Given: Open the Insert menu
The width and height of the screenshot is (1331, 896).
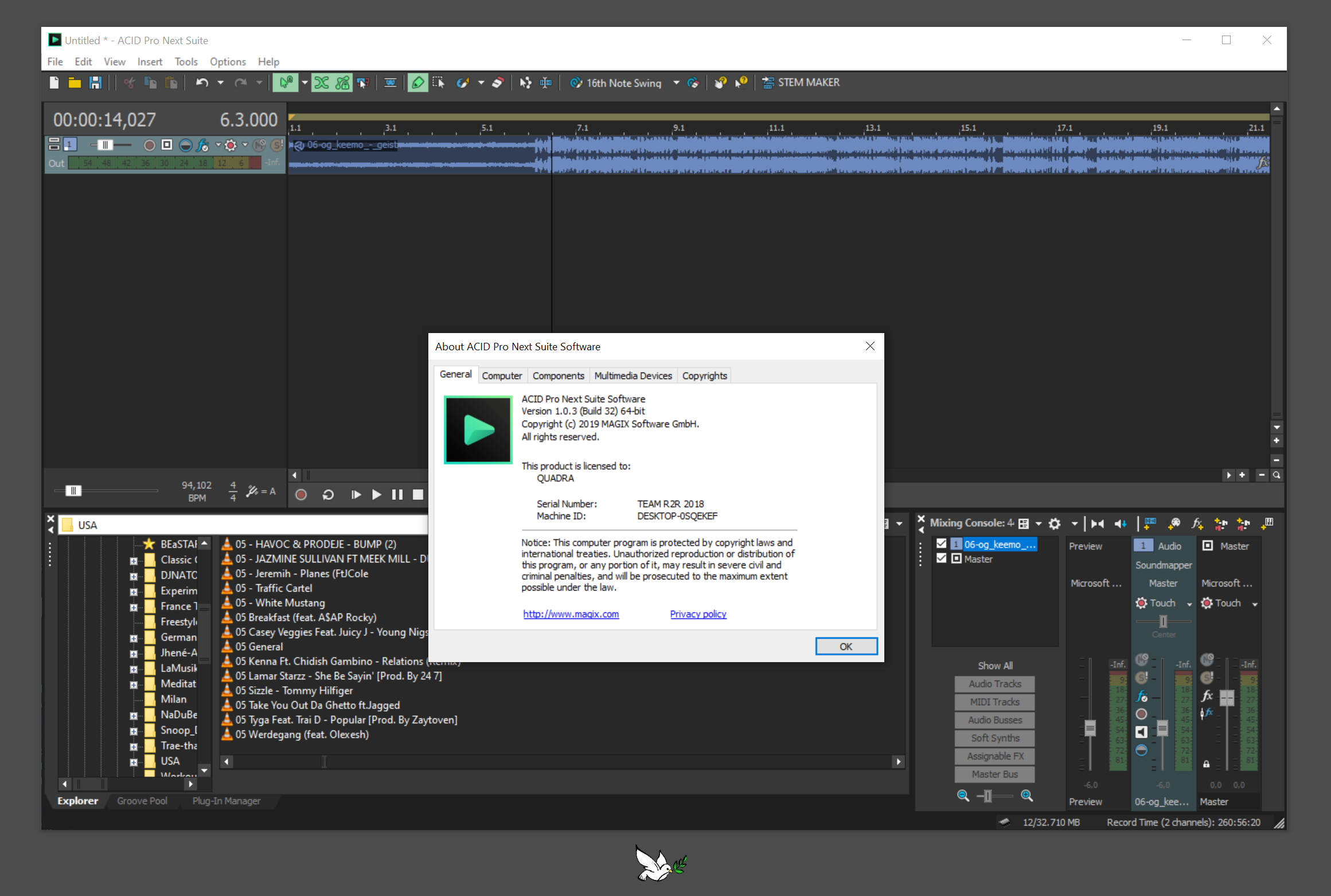Looking at the screenshot, I should [150, 61].
